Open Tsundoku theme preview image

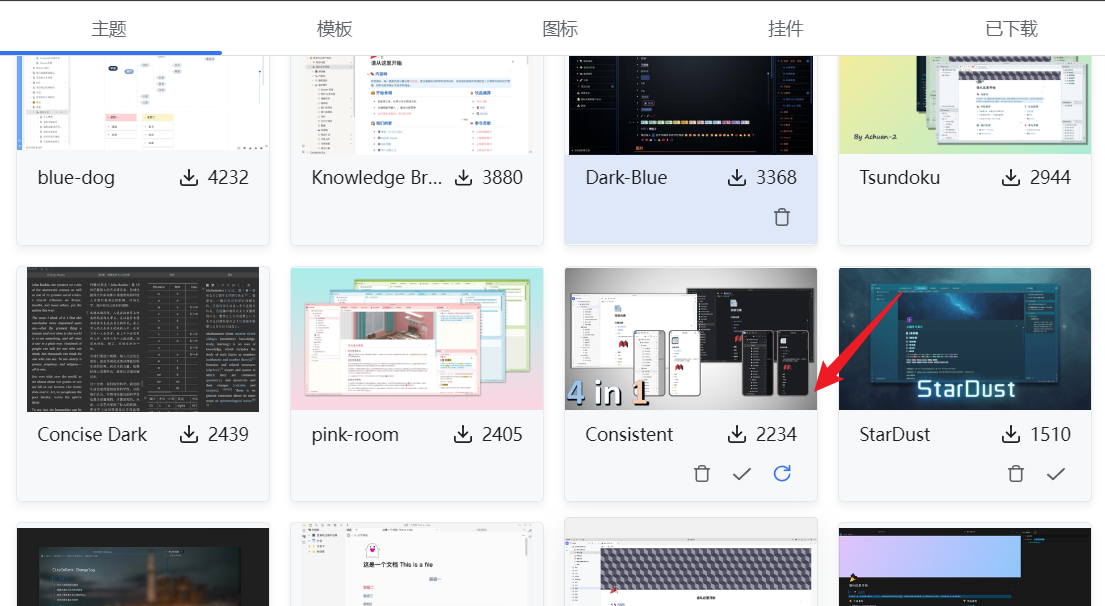point(965,105)
